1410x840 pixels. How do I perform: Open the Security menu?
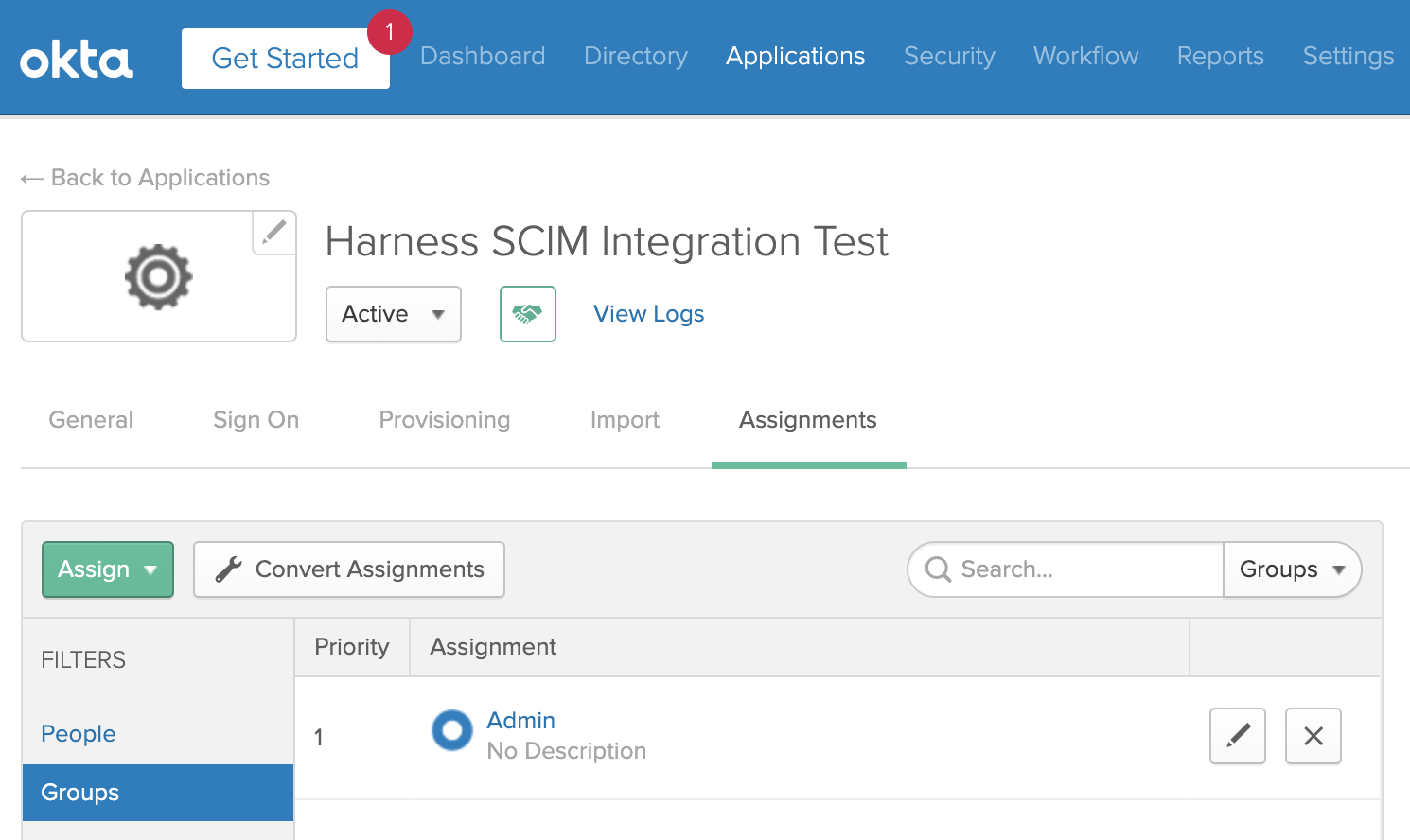pos(949,56)
